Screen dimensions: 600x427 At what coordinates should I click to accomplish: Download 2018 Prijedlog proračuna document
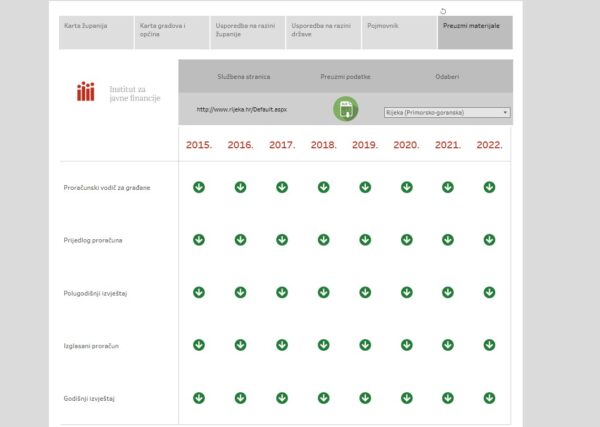tap(323, 240)
